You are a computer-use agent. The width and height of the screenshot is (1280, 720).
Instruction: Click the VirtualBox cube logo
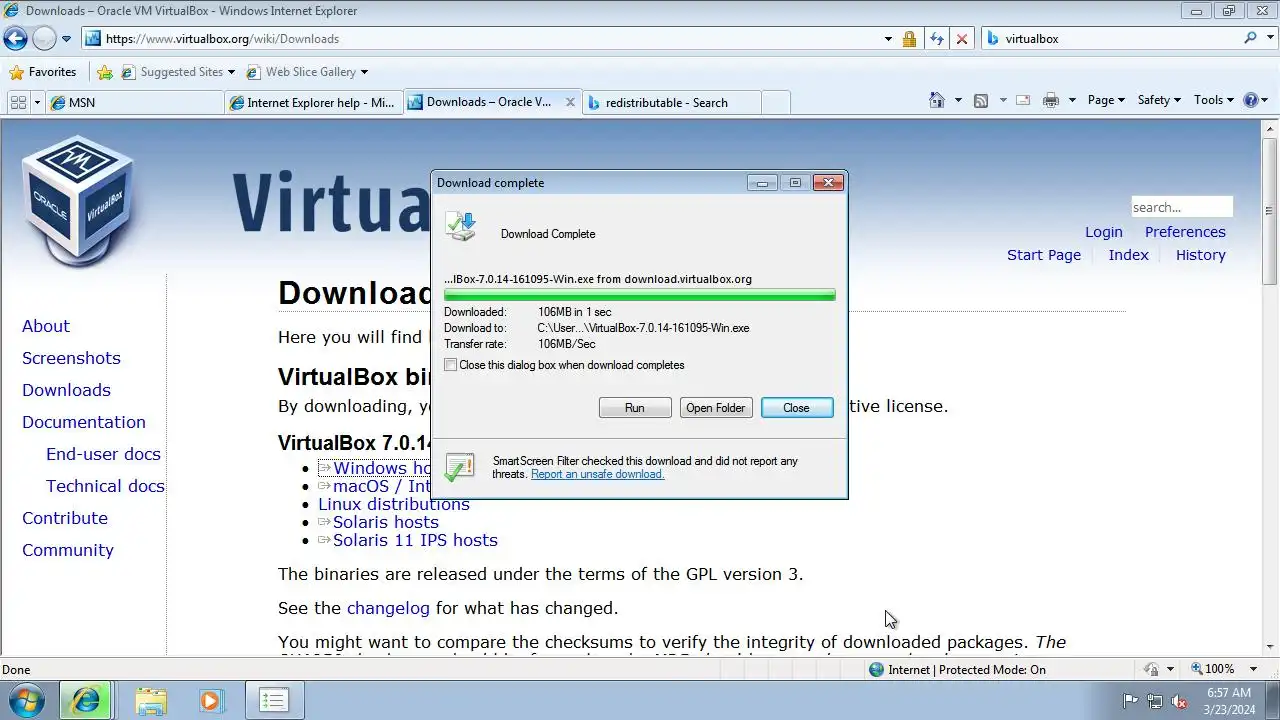(x=77, y=200)
